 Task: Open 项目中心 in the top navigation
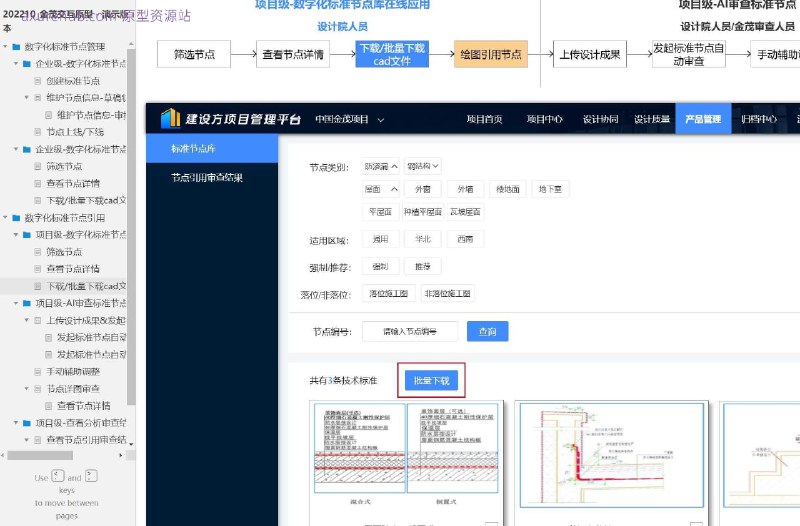544,119
